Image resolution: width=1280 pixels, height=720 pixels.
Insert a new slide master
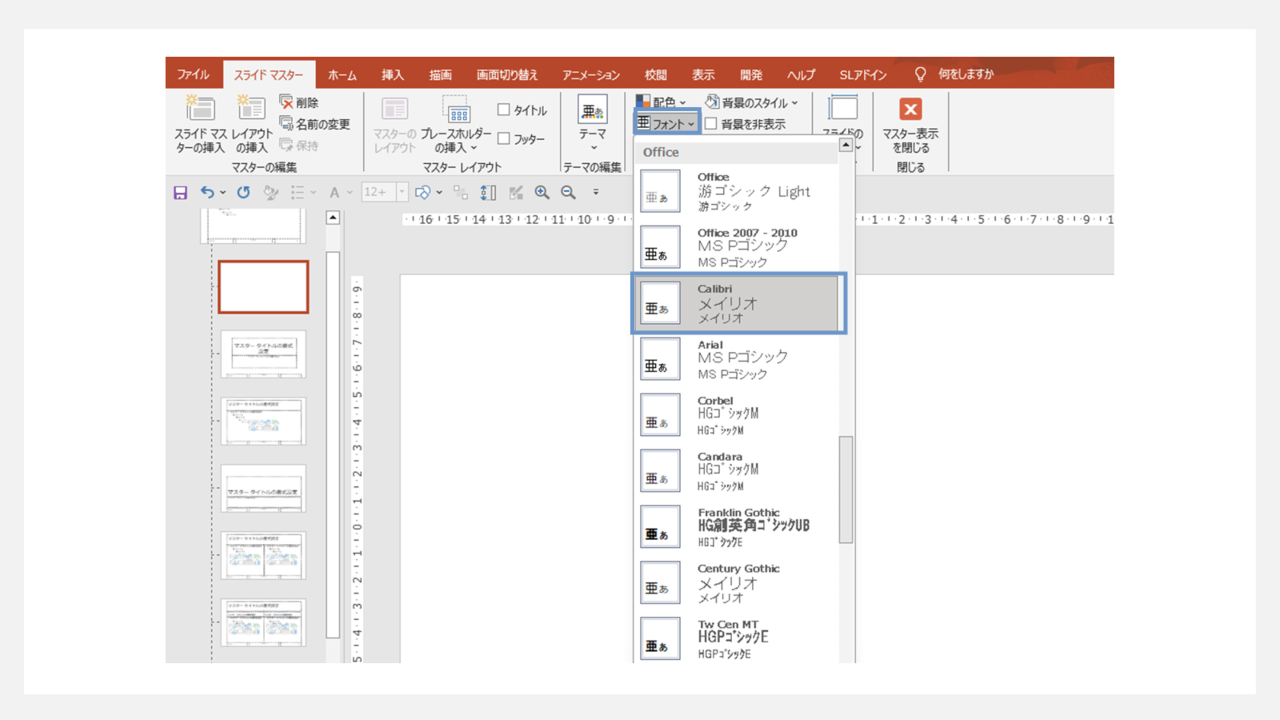200,125
